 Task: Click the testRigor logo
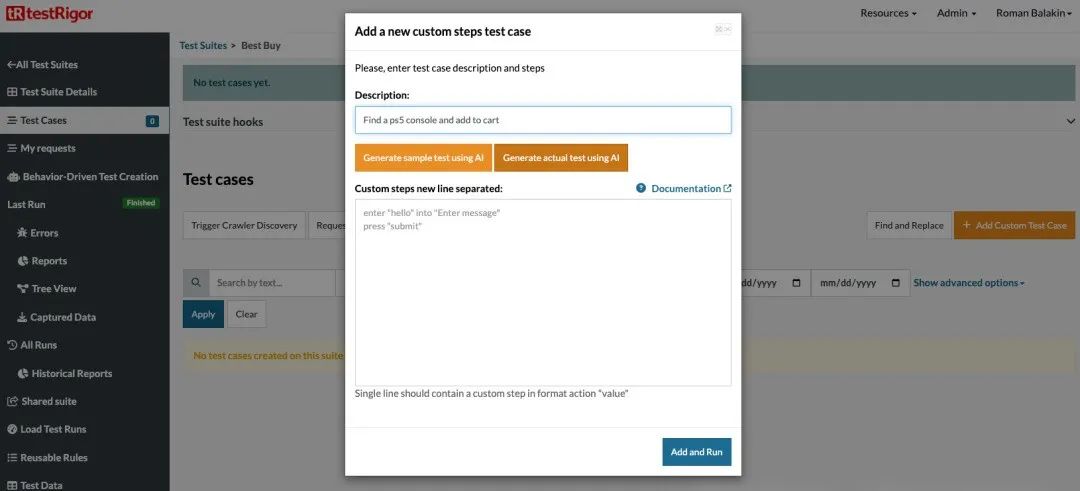point(49,12)
